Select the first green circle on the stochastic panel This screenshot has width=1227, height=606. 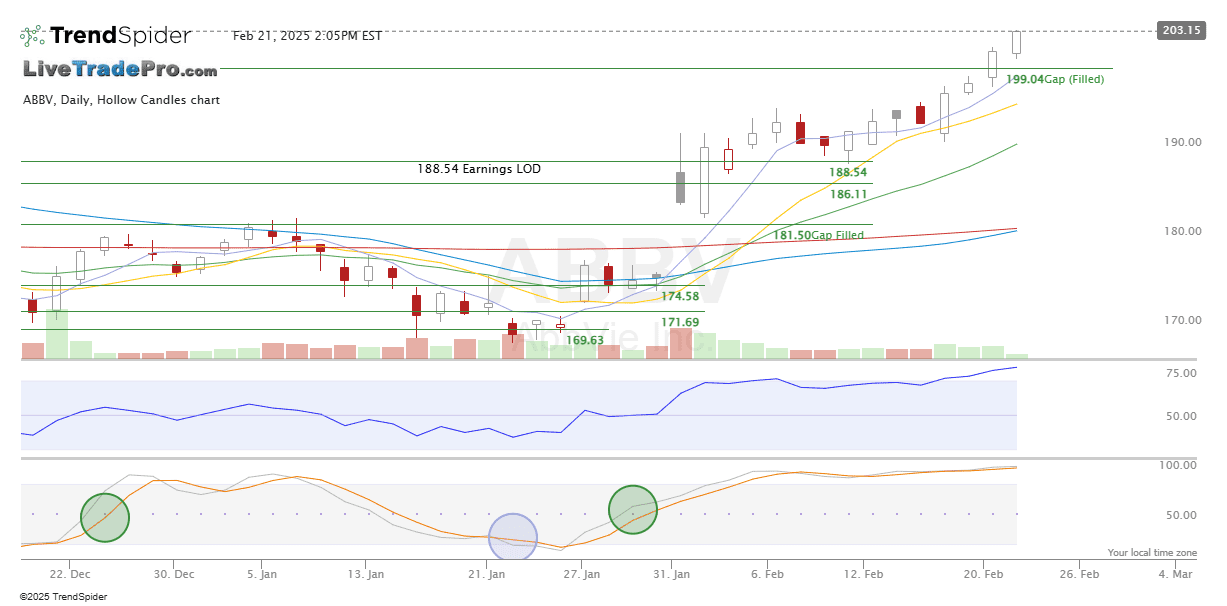click(105, 517)
